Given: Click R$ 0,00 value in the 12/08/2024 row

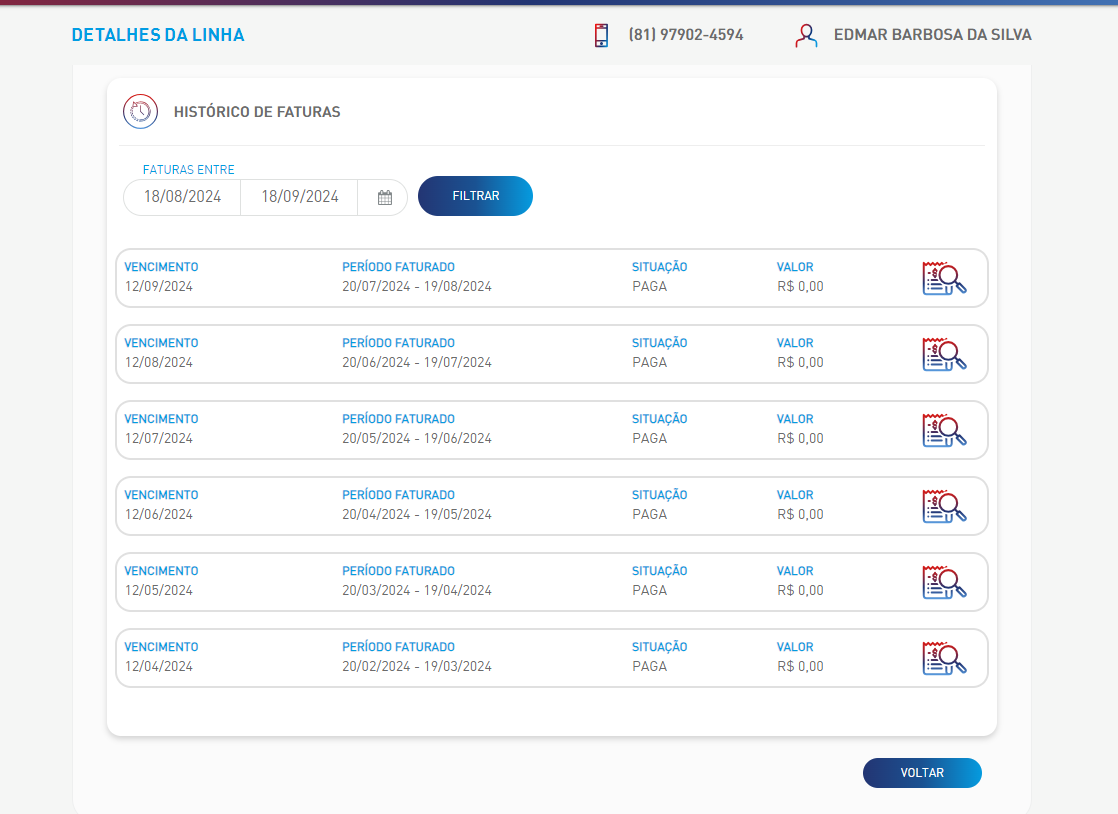Looking at the screenshot, I should pos(800,363).
